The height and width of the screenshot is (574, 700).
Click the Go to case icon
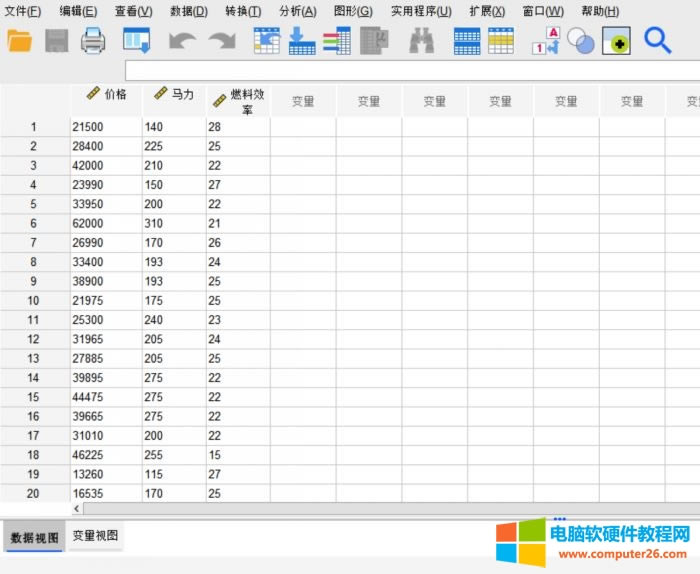267,41
